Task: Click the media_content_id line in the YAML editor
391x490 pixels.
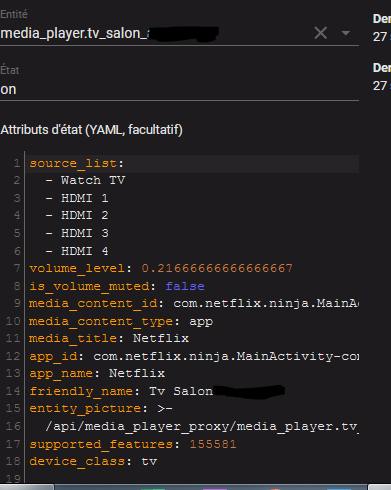Action: [x=194, y=304]
